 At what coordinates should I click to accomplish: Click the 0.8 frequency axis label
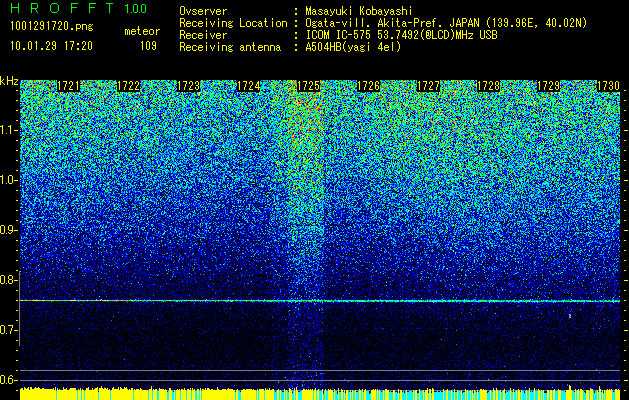click(7, 280)
